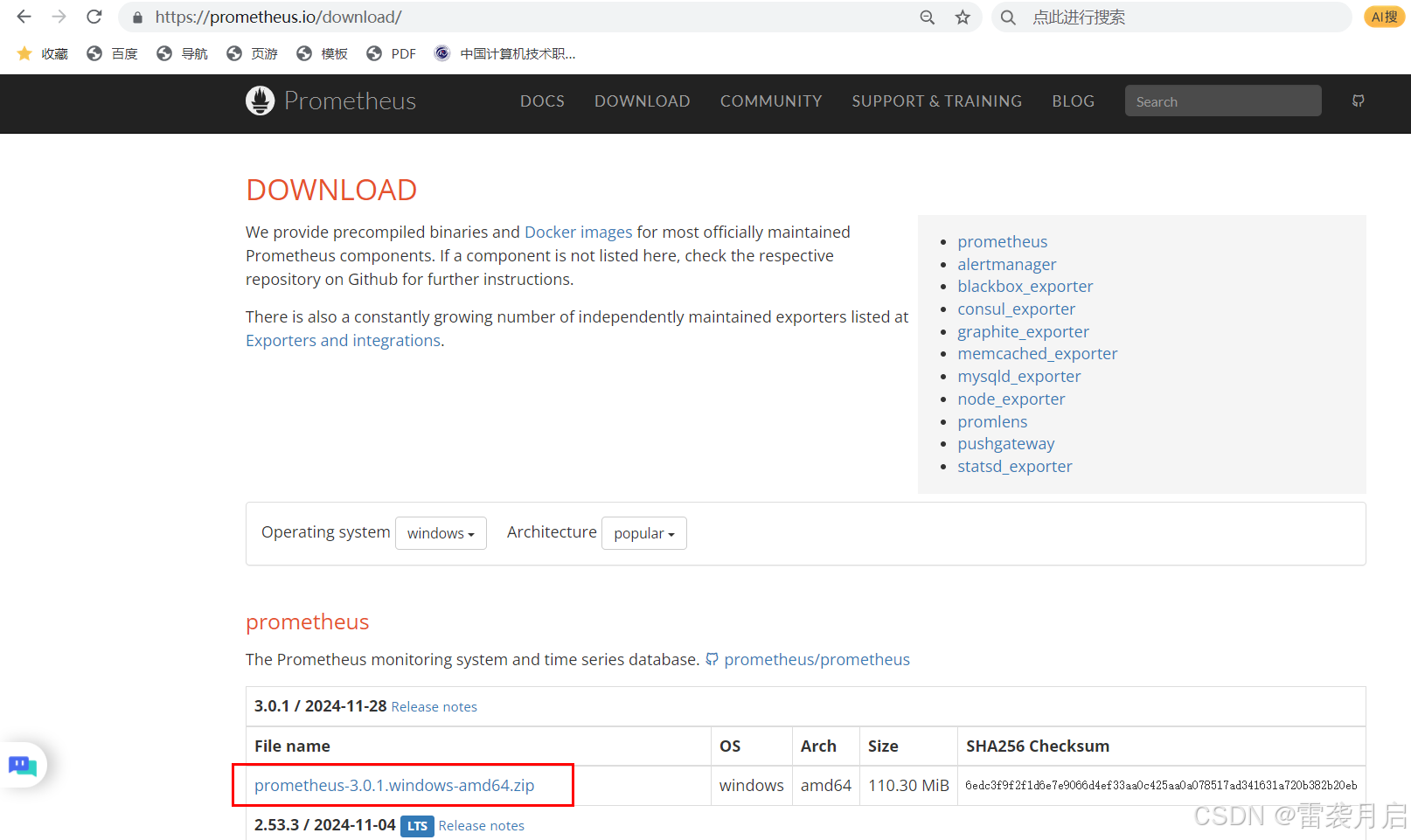Go back with the browser back arrow
This screenshot has height=840, width=1411.
coord(24,17)
